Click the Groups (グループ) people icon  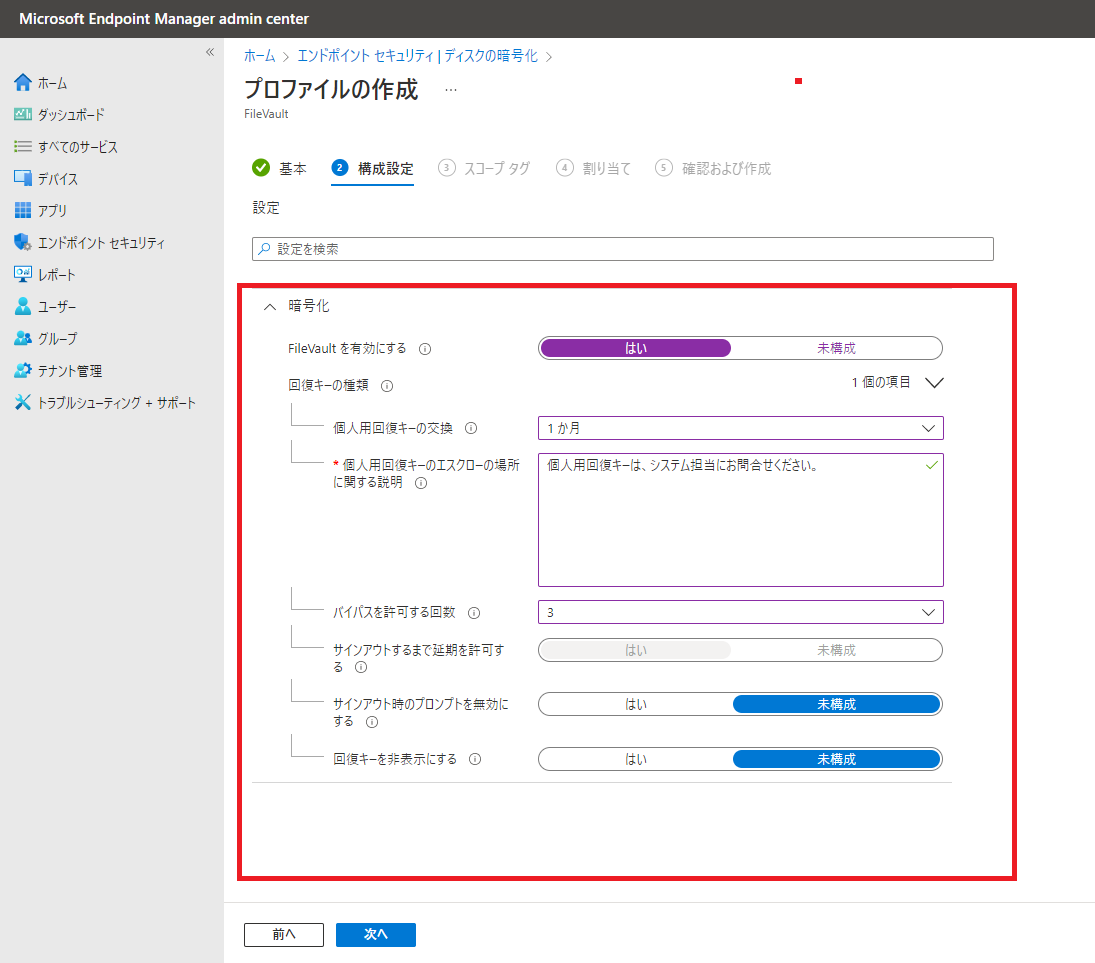click(22, 338)
